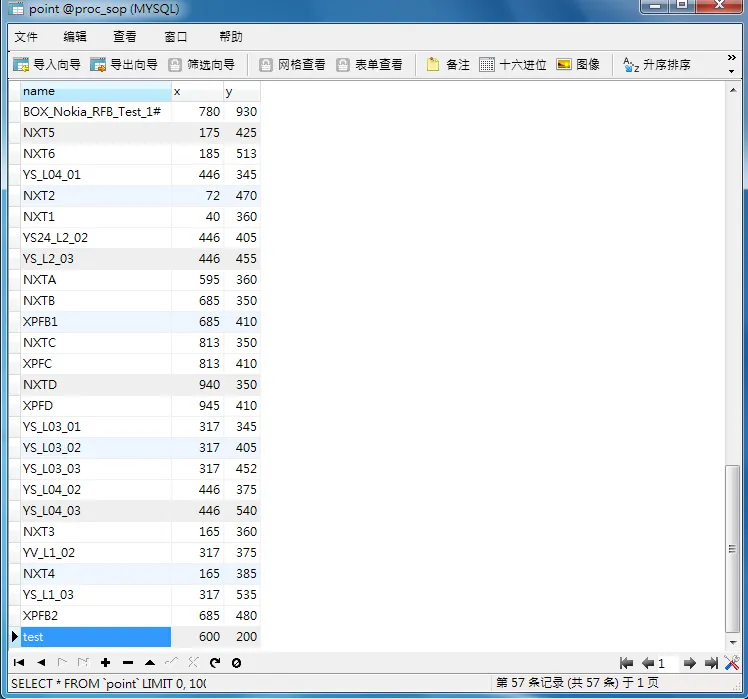Click y value 200 in test row
This screenshot has width=748, height=699.
click(x=242, y=637)
